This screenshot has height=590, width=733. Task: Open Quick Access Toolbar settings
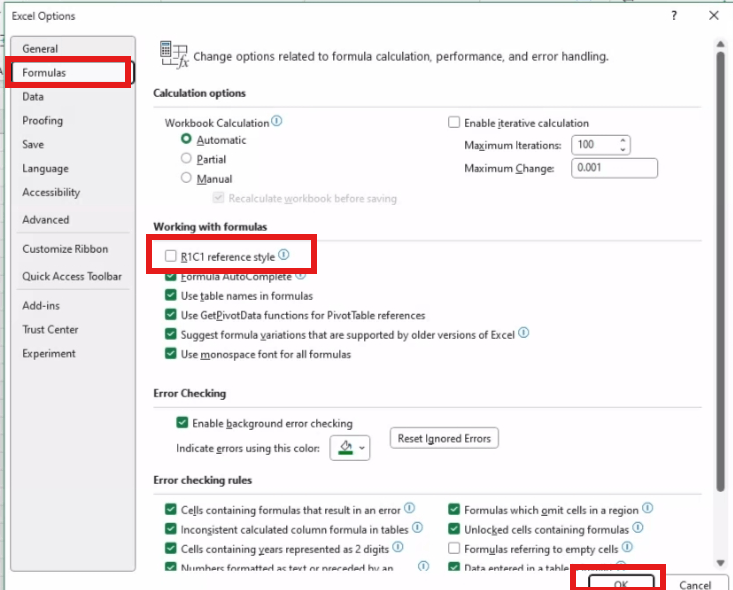(72, 276)
